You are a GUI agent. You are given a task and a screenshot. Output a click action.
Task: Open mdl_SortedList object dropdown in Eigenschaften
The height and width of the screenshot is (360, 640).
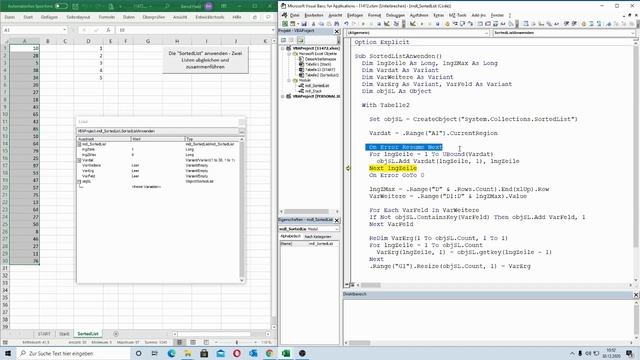(336, 229)
